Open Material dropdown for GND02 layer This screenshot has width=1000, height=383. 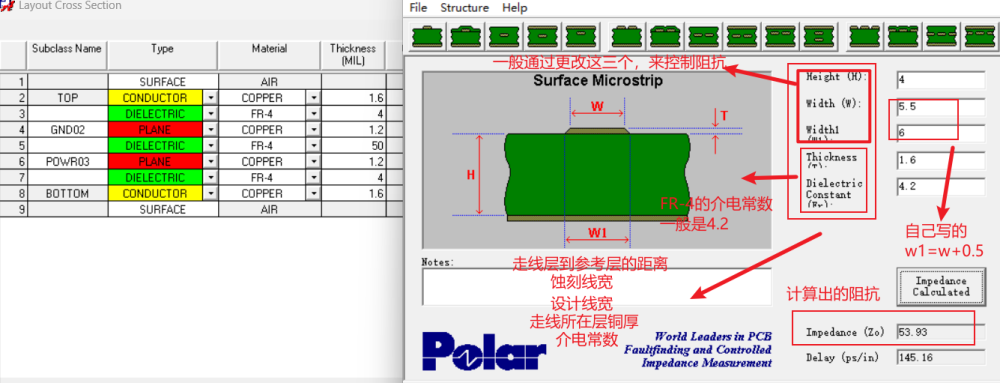[313, 130]
